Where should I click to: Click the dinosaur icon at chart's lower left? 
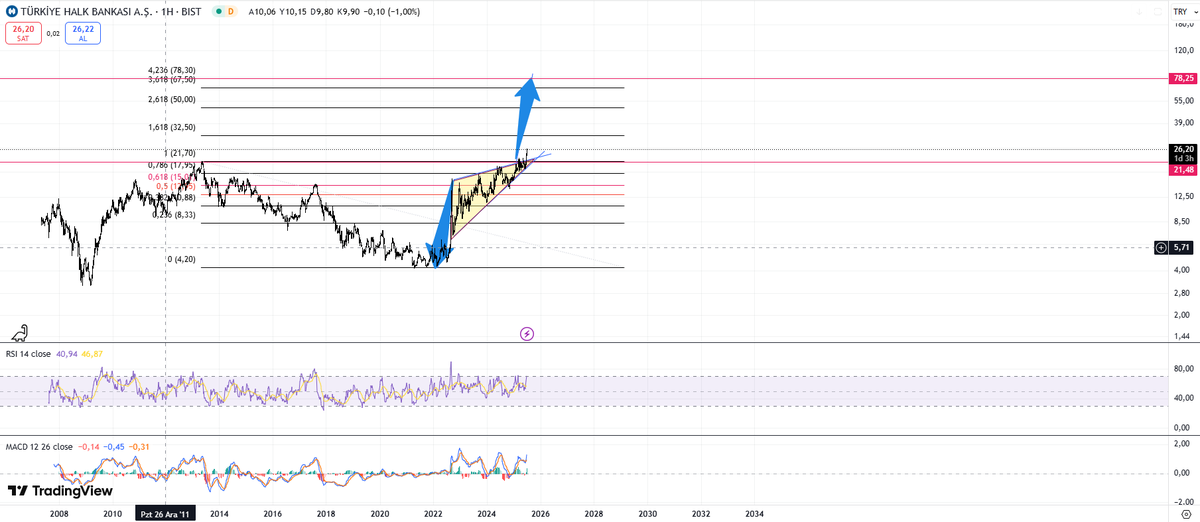pos(20,333)
